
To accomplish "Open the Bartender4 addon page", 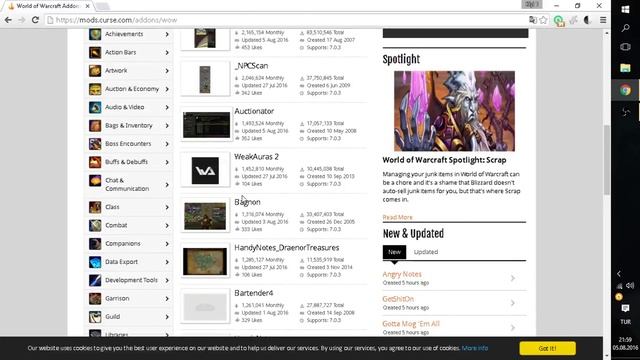I will tap(253, 293).
